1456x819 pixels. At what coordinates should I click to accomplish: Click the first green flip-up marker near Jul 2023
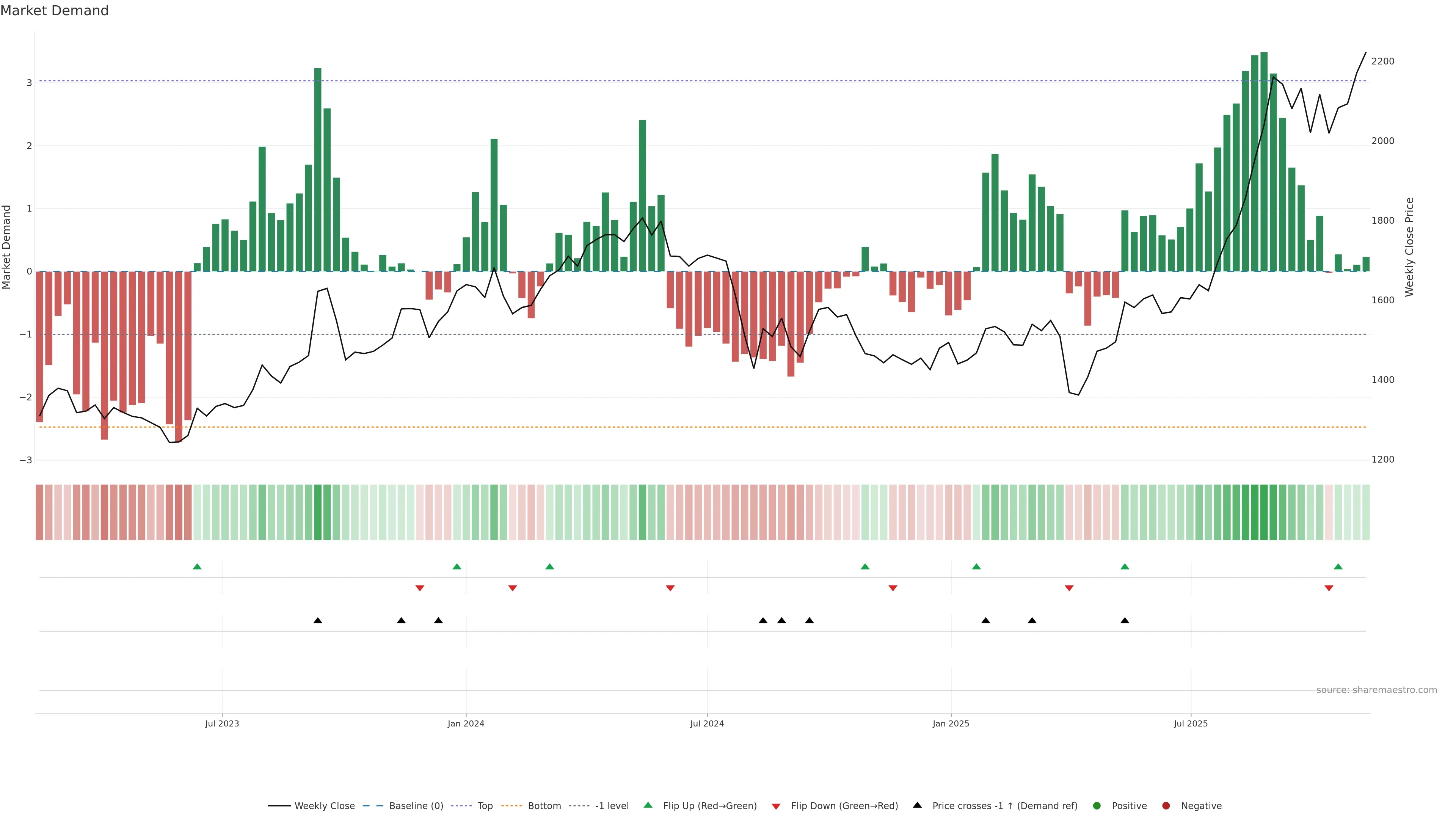[x=197, y=567]
